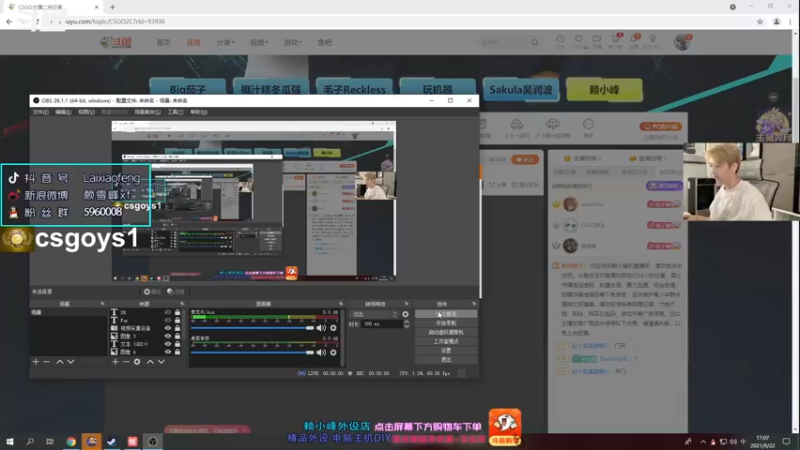Screen dimensions: 800x450
Task: Open OBS 视图(V) menu
Action: [86, 112]
